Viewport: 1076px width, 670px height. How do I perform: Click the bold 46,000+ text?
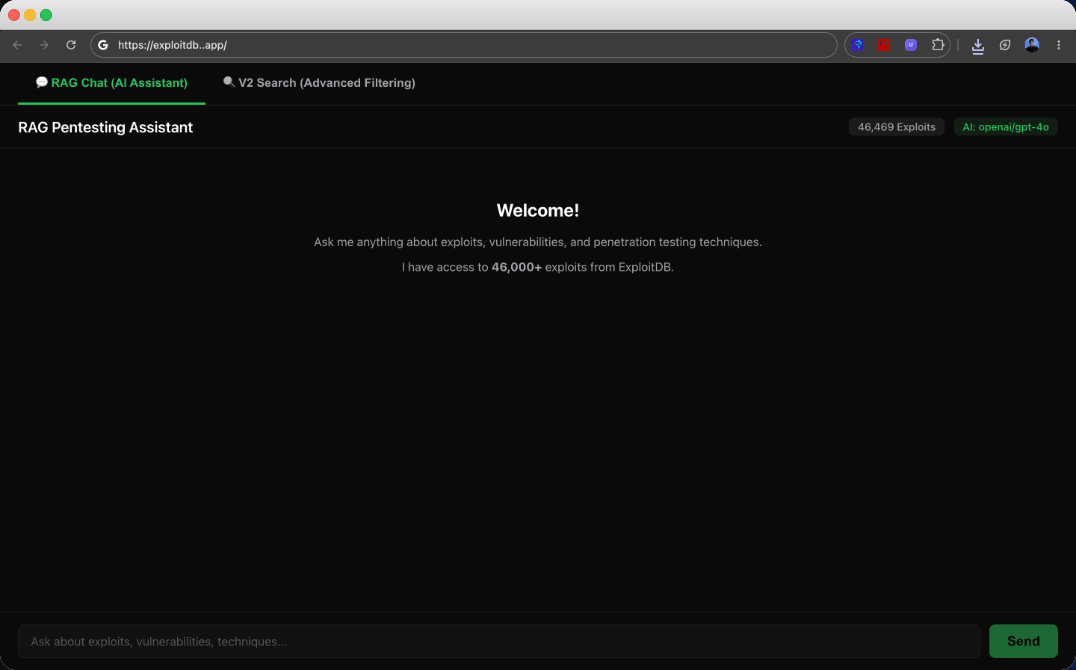tap(517, 267)
